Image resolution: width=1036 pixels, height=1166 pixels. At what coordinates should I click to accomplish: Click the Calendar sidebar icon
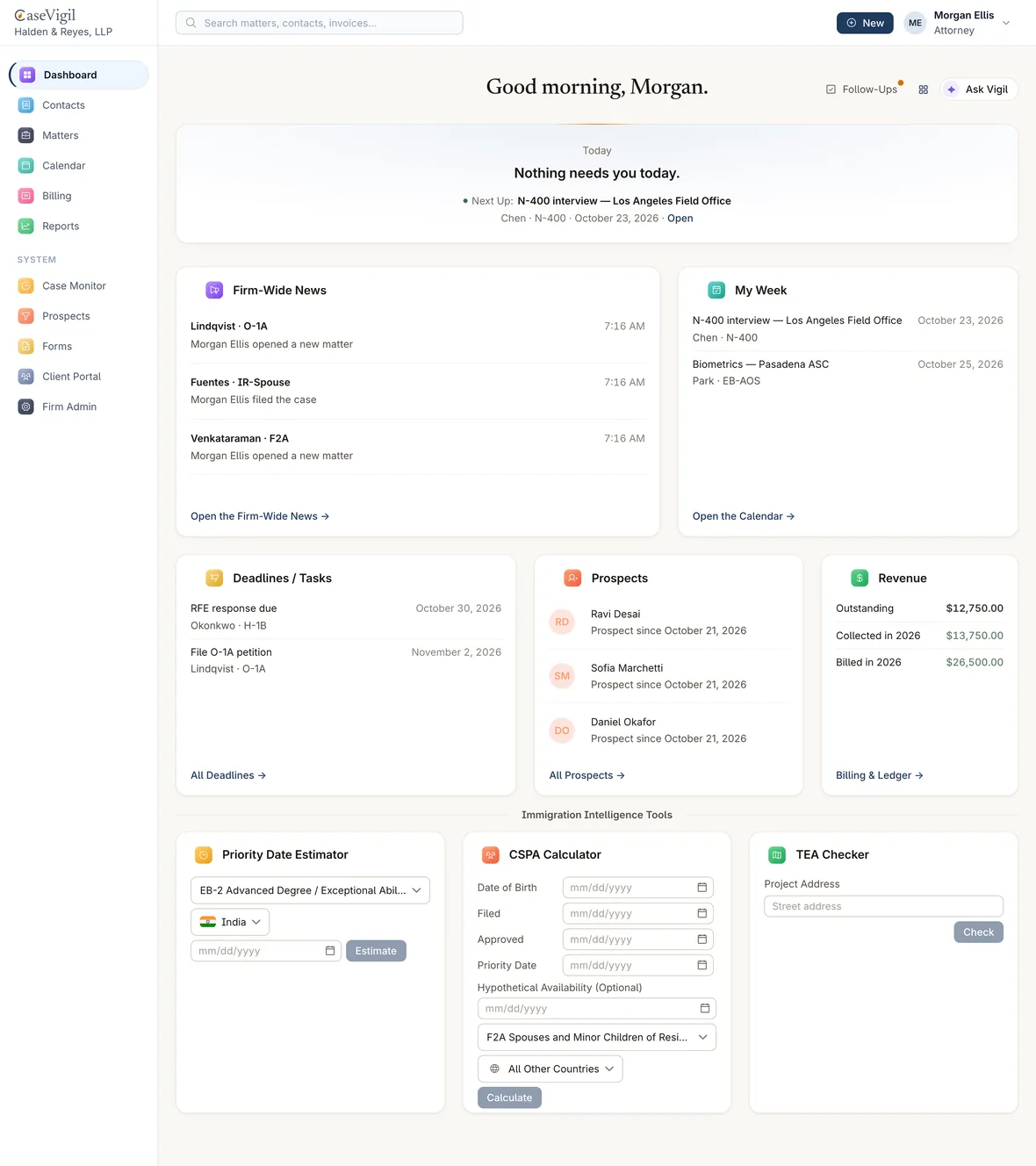[26, 166]
